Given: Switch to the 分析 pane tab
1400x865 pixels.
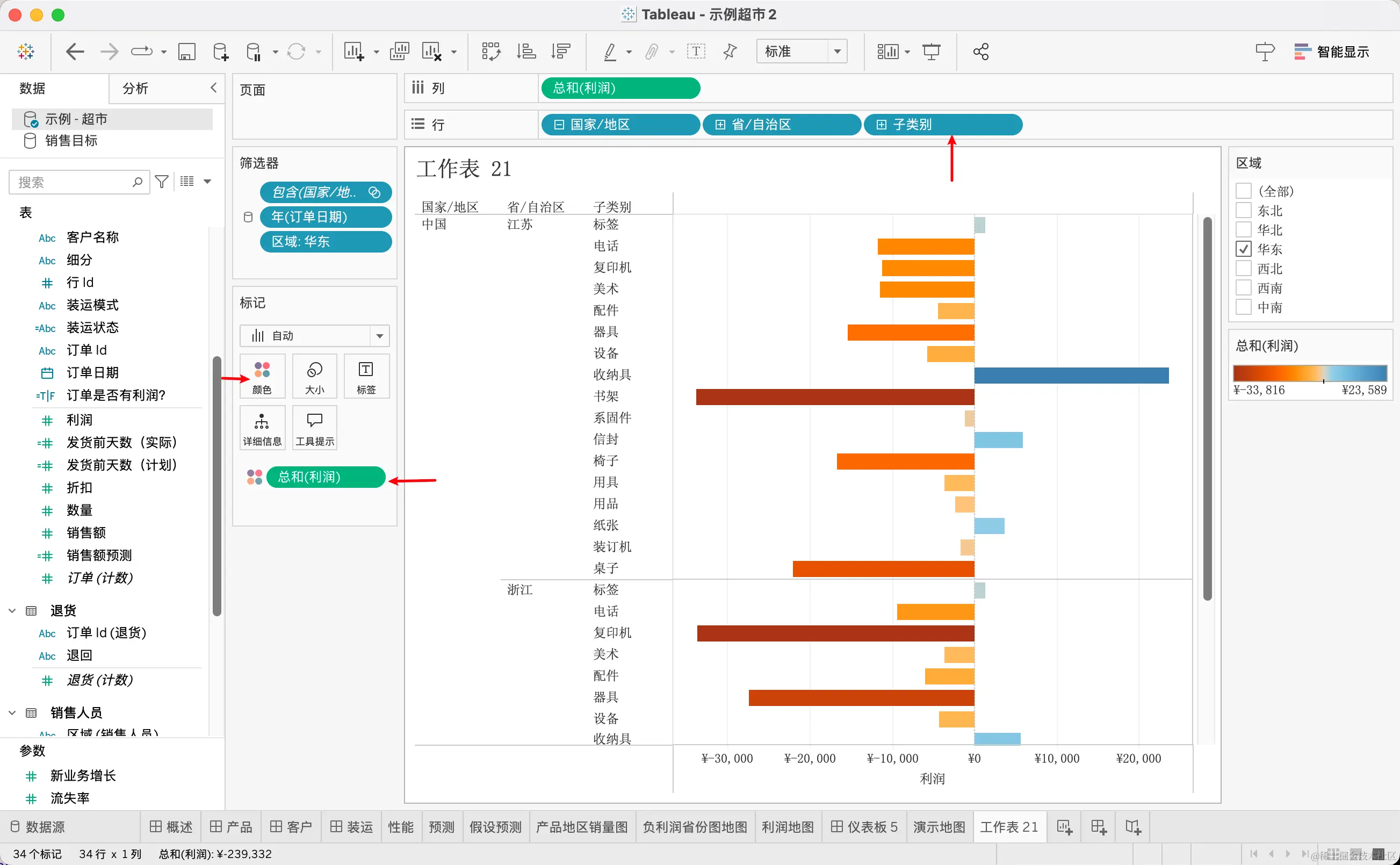Looking at the screenshot, I should (x=135, y=88).
